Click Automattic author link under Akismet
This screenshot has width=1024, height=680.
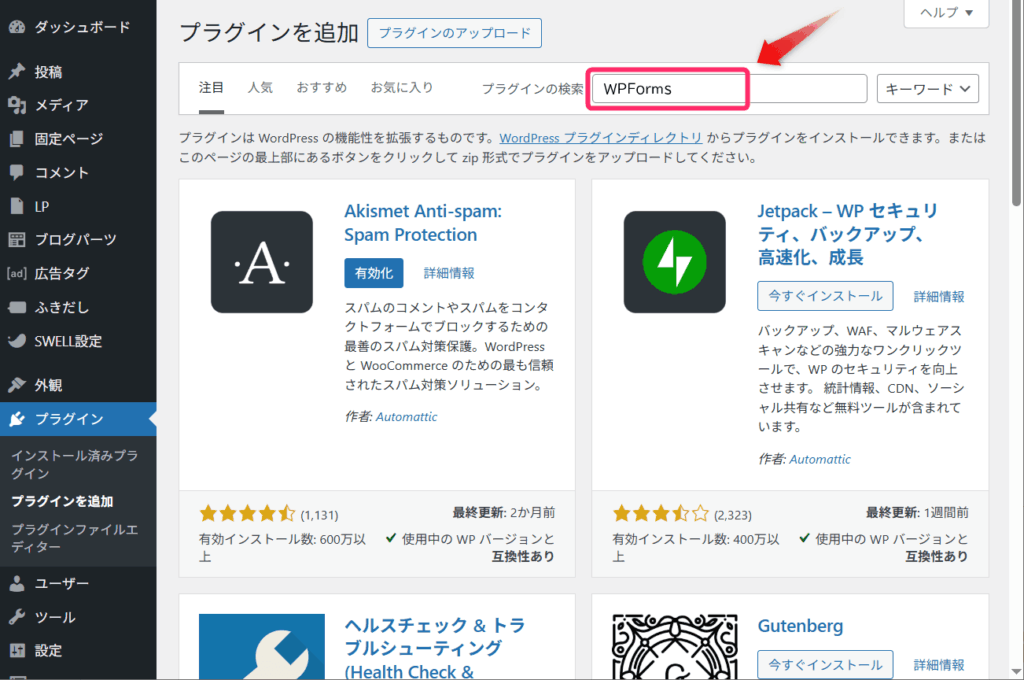point(406,417)
